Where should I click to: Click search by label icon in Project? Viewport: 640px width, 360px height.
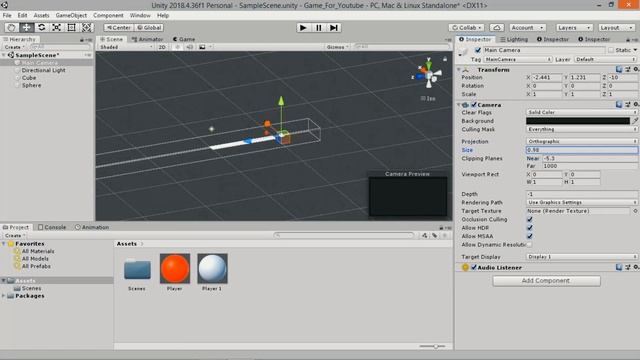(435, 236)
